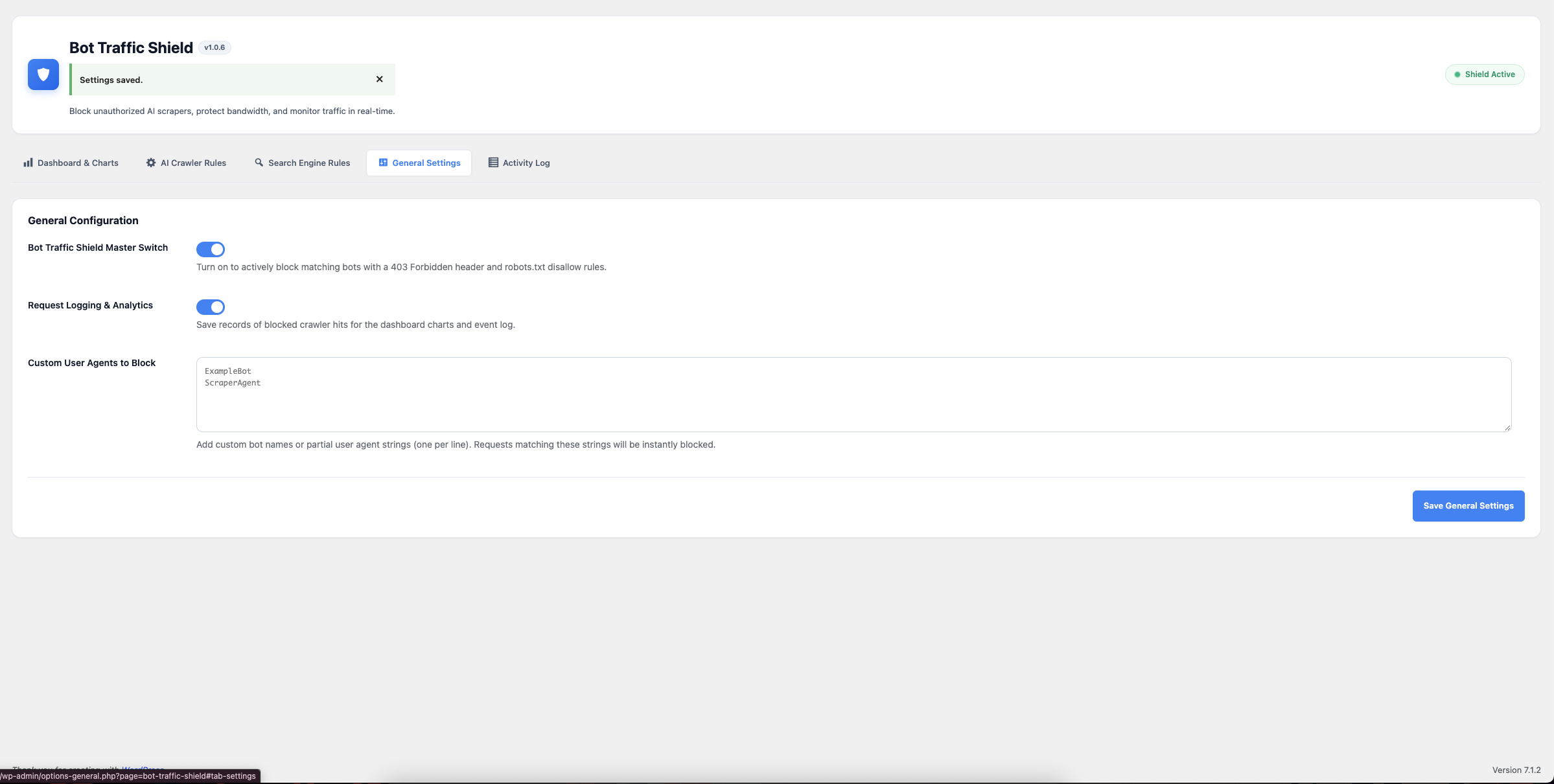Select the General Settings tab
This screenshot has height=784, width=1554.
tap(419, 163)
